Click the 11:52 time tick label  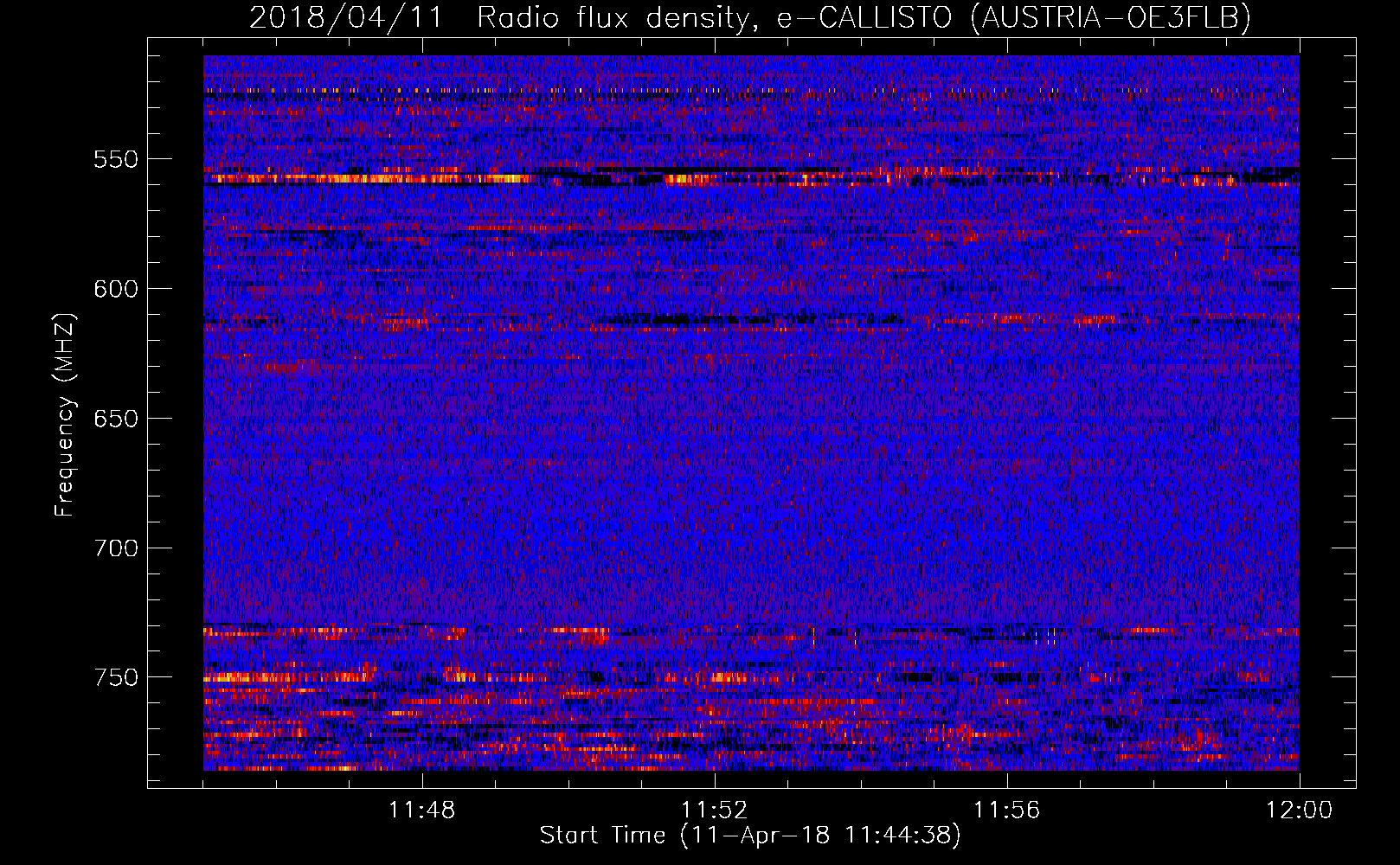tap(715, 811)
